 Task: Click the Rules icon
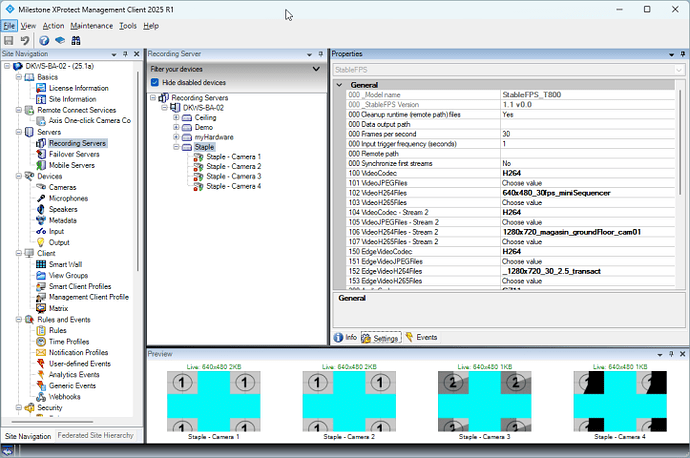41,330
